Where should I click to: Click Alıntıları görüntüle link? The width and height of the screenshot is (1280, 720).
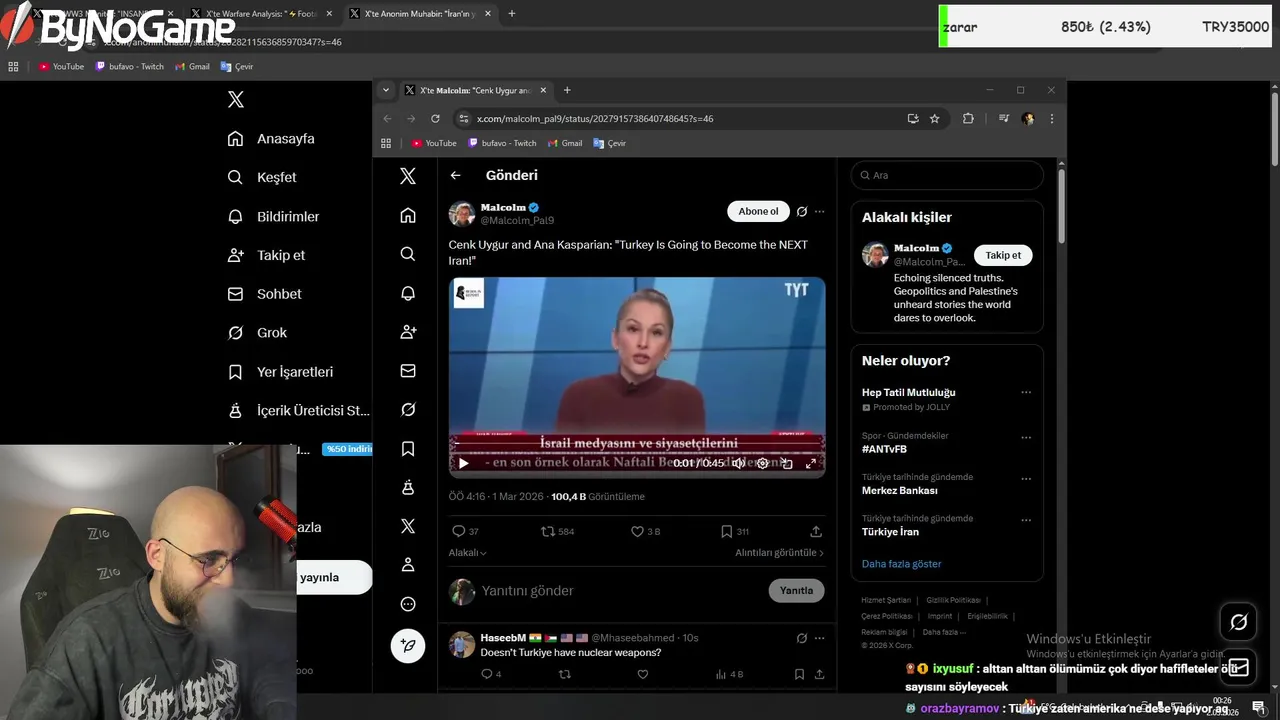click(x=780, y=553)
